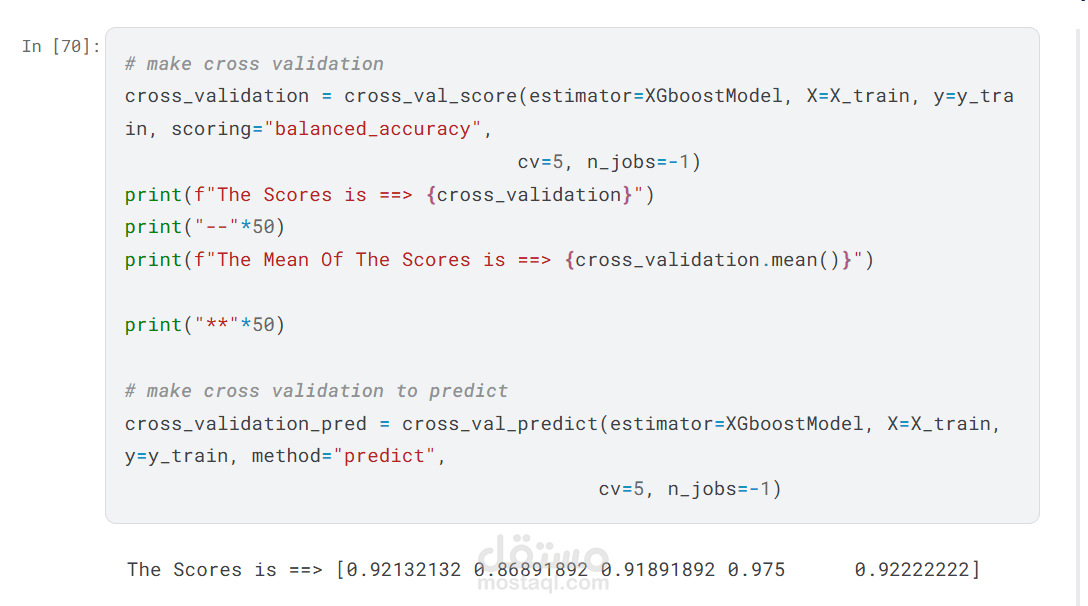
Task: Click the 'The Scores is ==>' output text
Action: pos(225,570)
